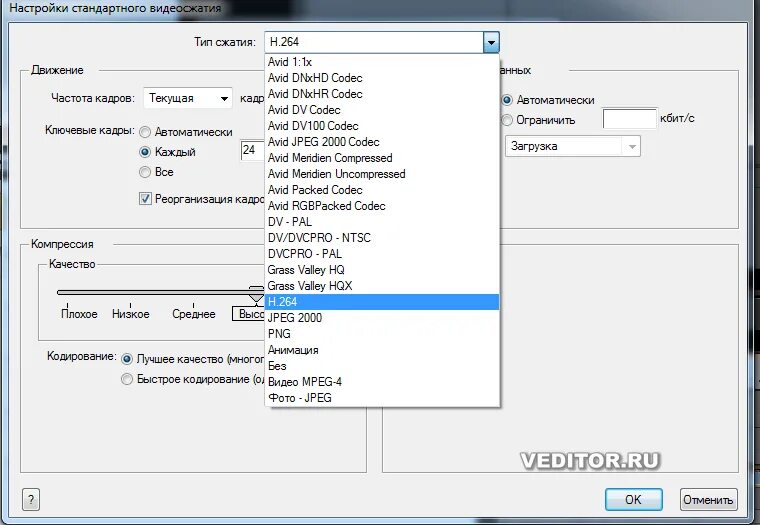The width and height of the screenshot is (760, 525).
Task: Select Быстрое кодирование radio
Action: point(127,379)
